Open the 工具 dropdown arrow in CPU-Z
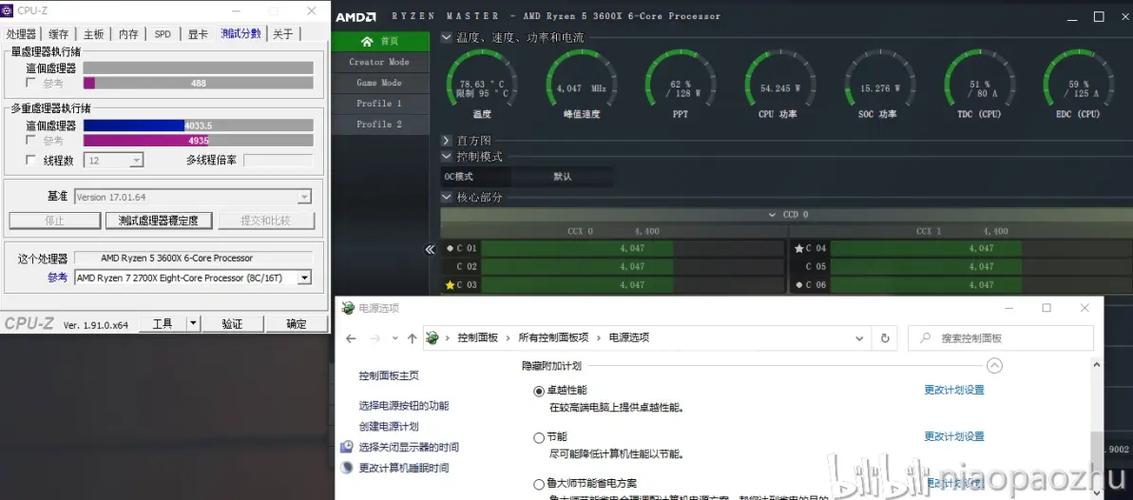 pyautogui.click(x=193, y=324)
